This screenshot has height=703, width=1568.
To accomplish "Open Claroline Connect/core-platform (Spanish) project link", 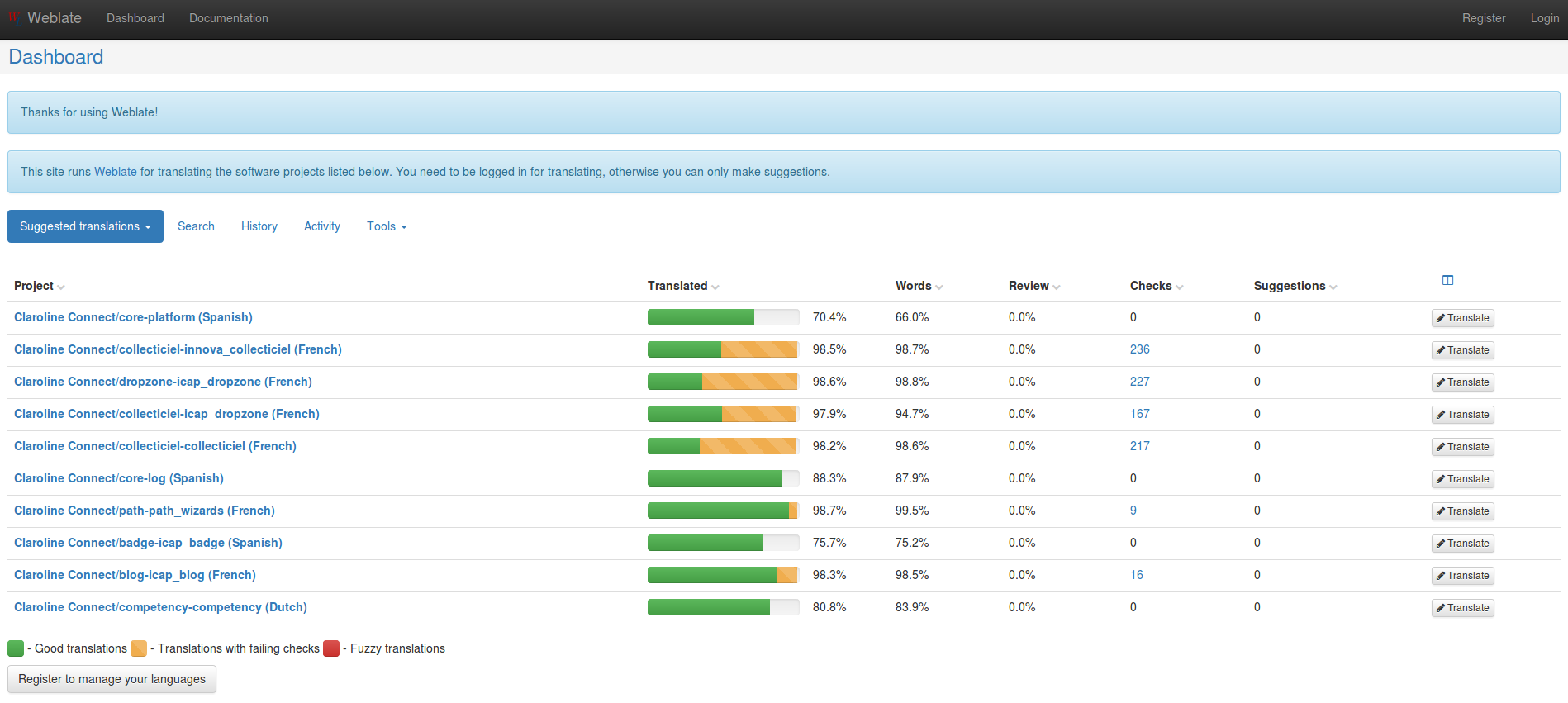I will pyautogui.click(x=133, y=317).
